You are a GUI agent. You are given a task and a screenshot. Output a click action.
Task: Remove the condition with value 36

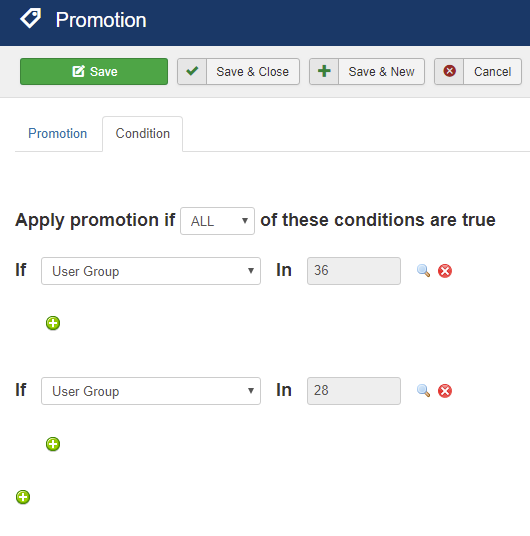coord(445,271)
